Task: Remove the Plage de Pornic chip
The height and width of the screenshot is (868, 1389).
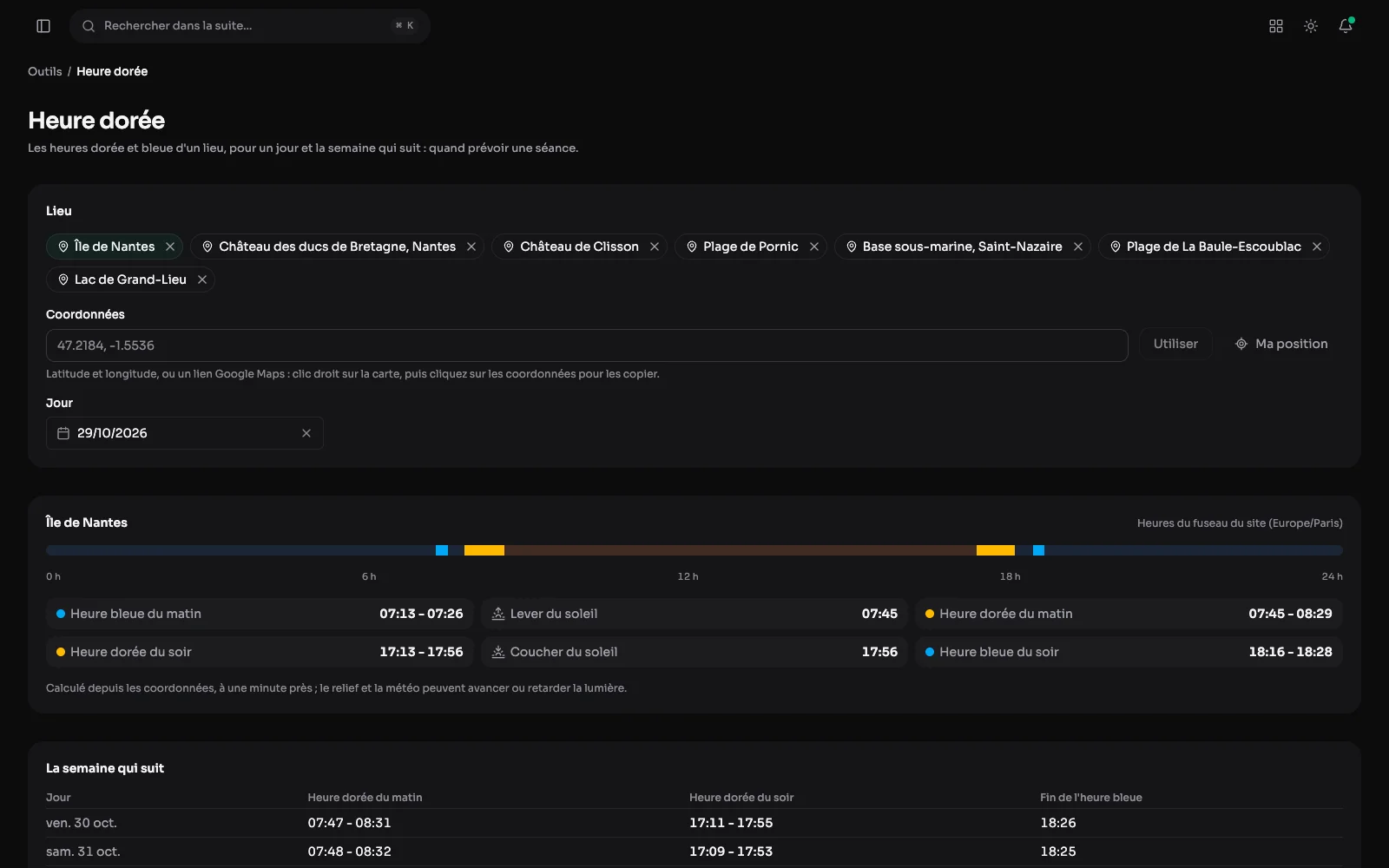Action: tap(814, 247)
